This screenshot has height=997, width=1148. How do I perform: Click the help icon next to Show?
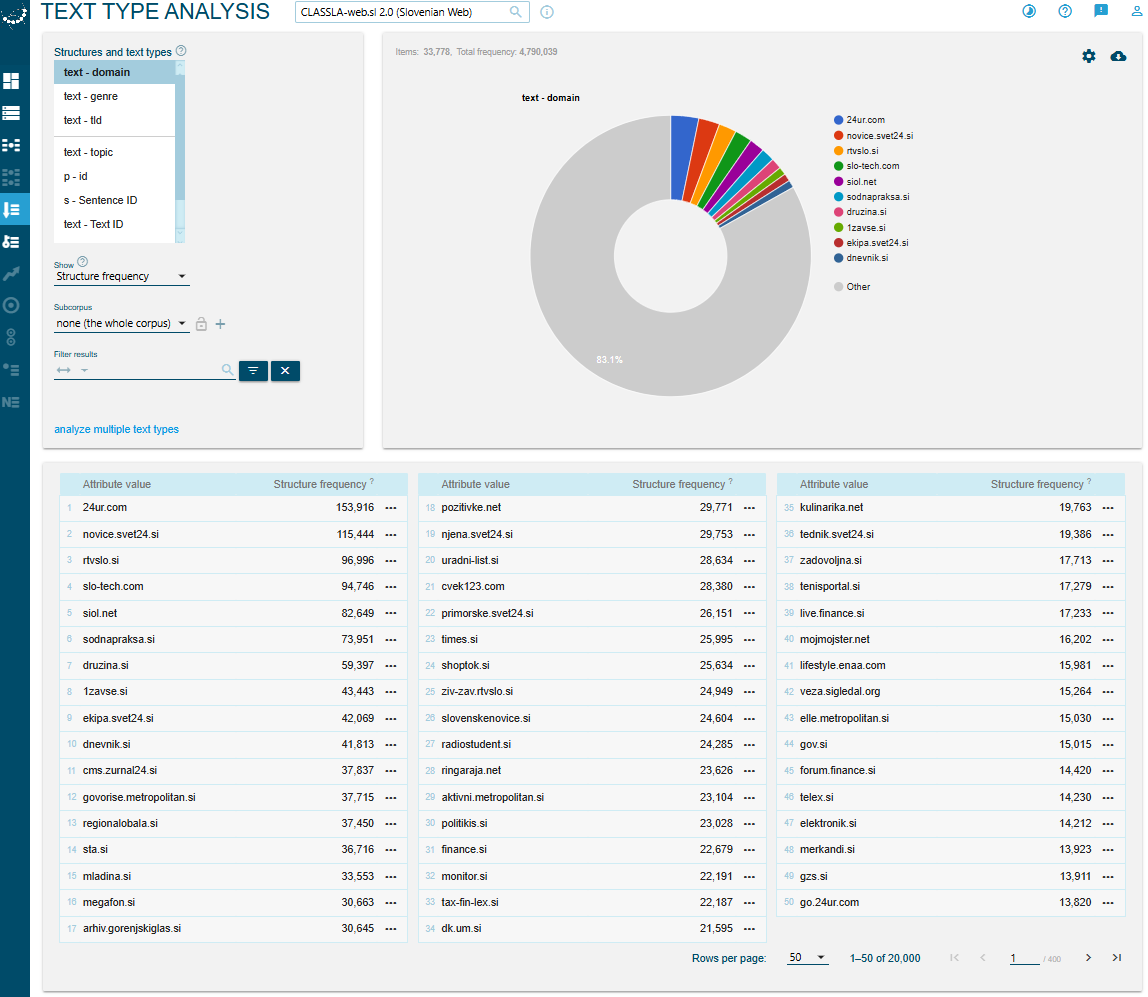pos(83,261)
